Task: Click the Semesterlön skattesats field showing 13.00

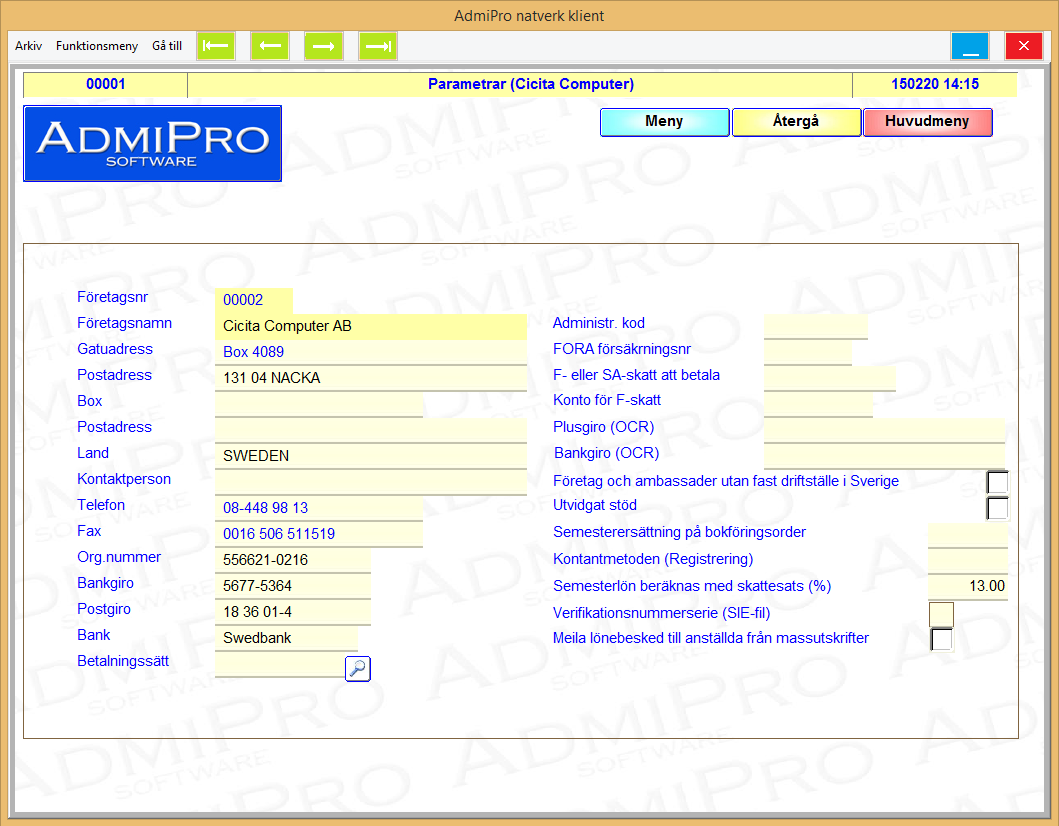Action: tap(967, 587)
